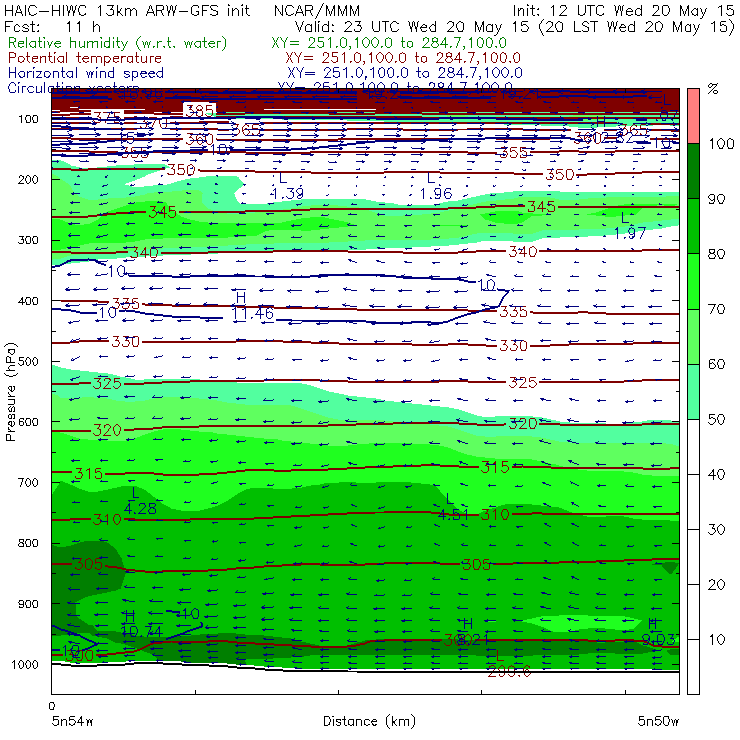Click the wind minimum value "1.96"
The height and width of the screenshot is (740, 740).
click(436, 193)
